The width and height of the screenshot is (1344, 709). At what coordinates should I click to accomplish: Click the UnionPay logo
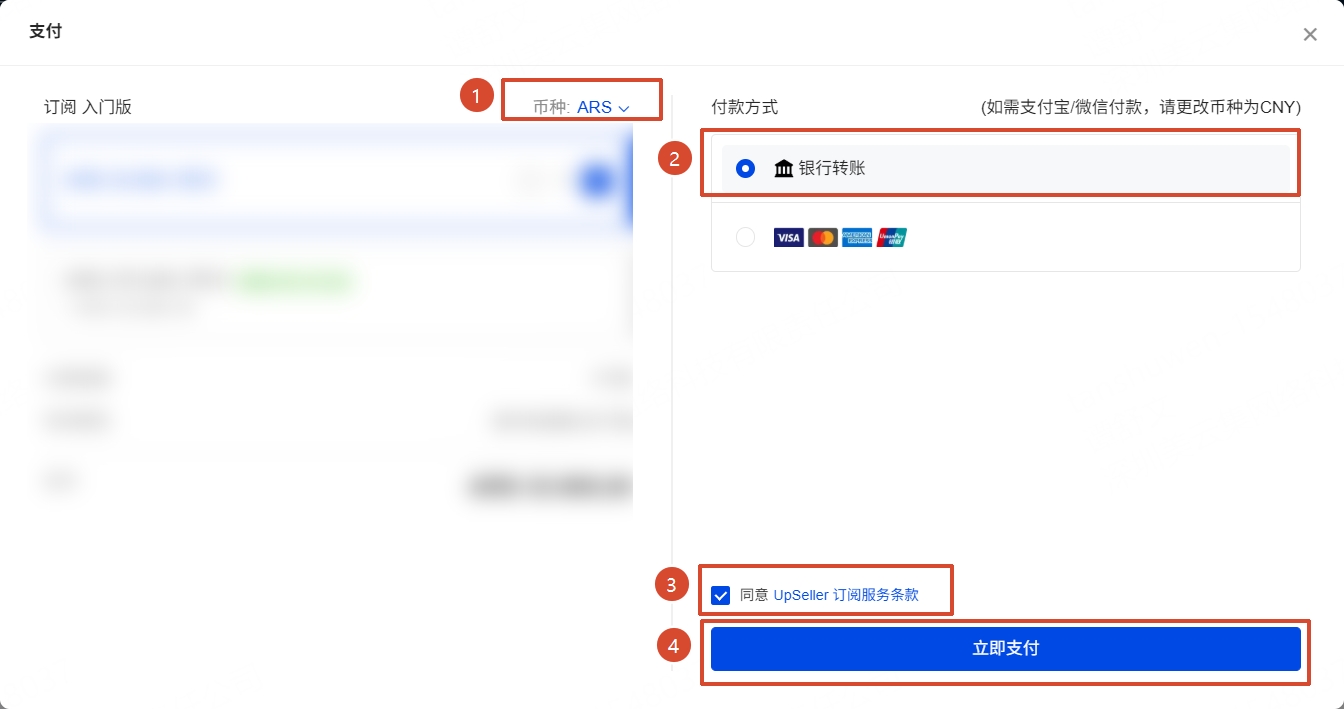892,237
